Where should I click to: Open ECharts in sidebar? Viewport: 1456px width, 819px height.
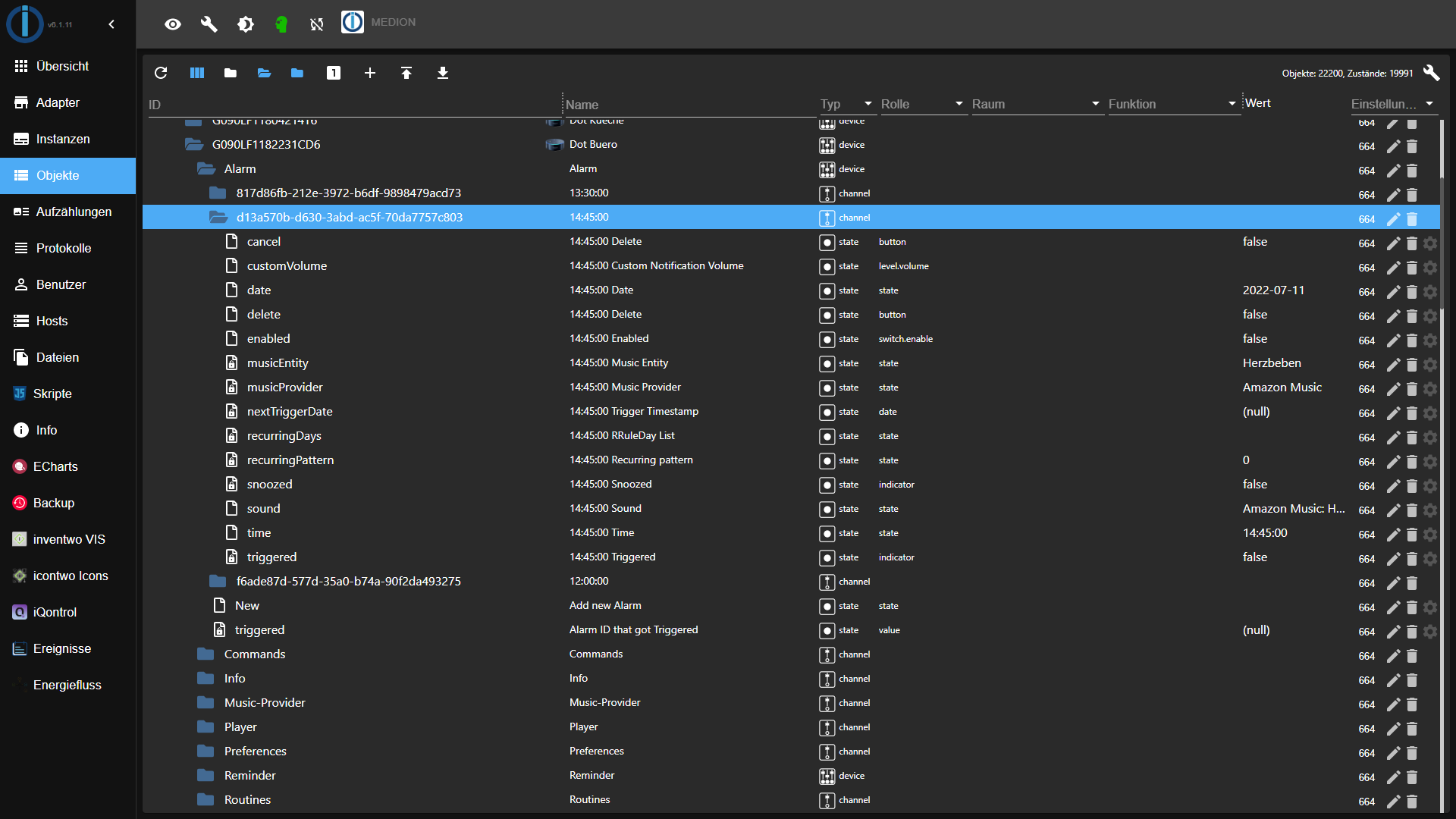click(68, 466)
